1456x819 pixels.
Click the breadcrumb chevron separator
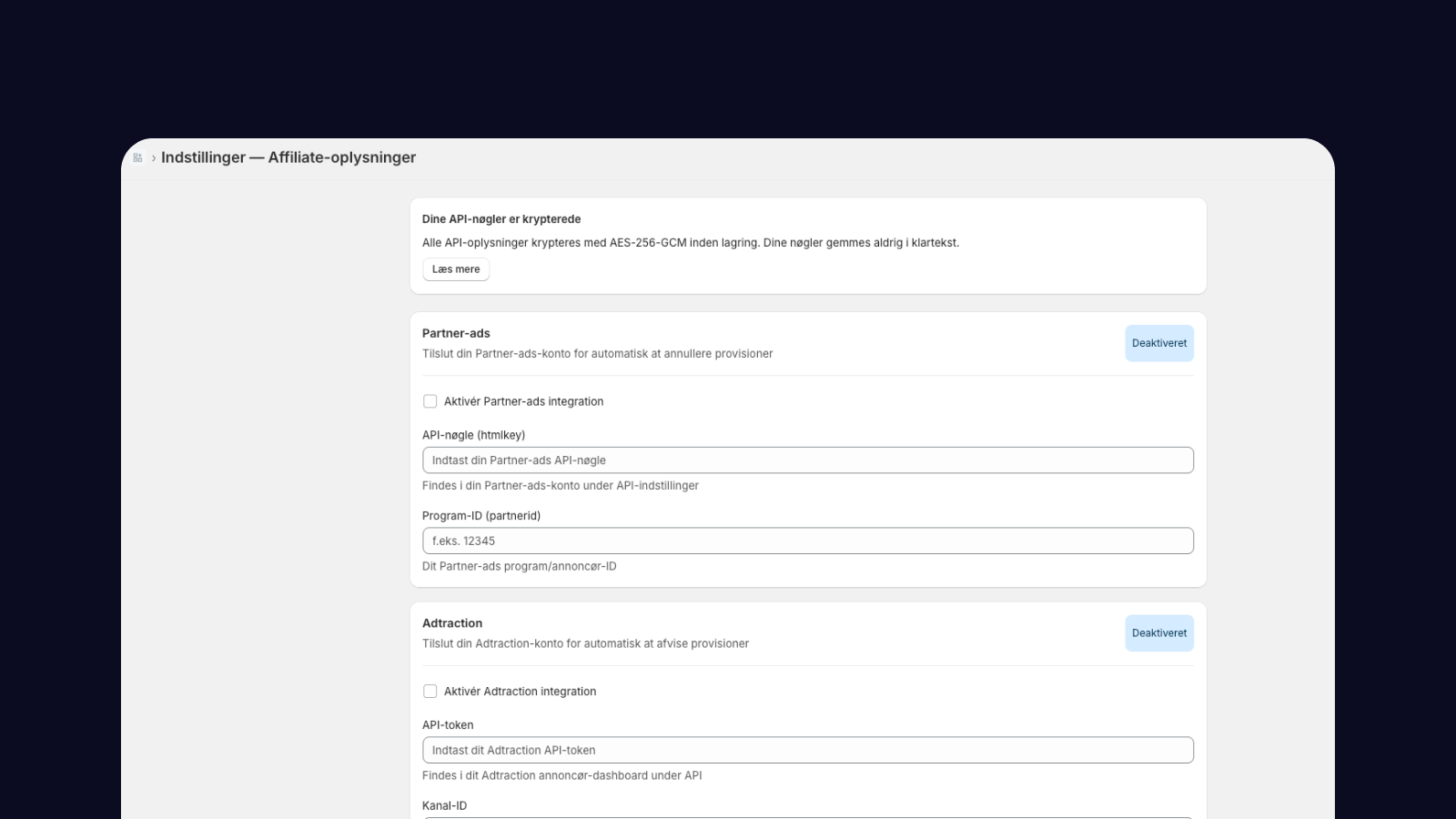(x=154, y=157)
